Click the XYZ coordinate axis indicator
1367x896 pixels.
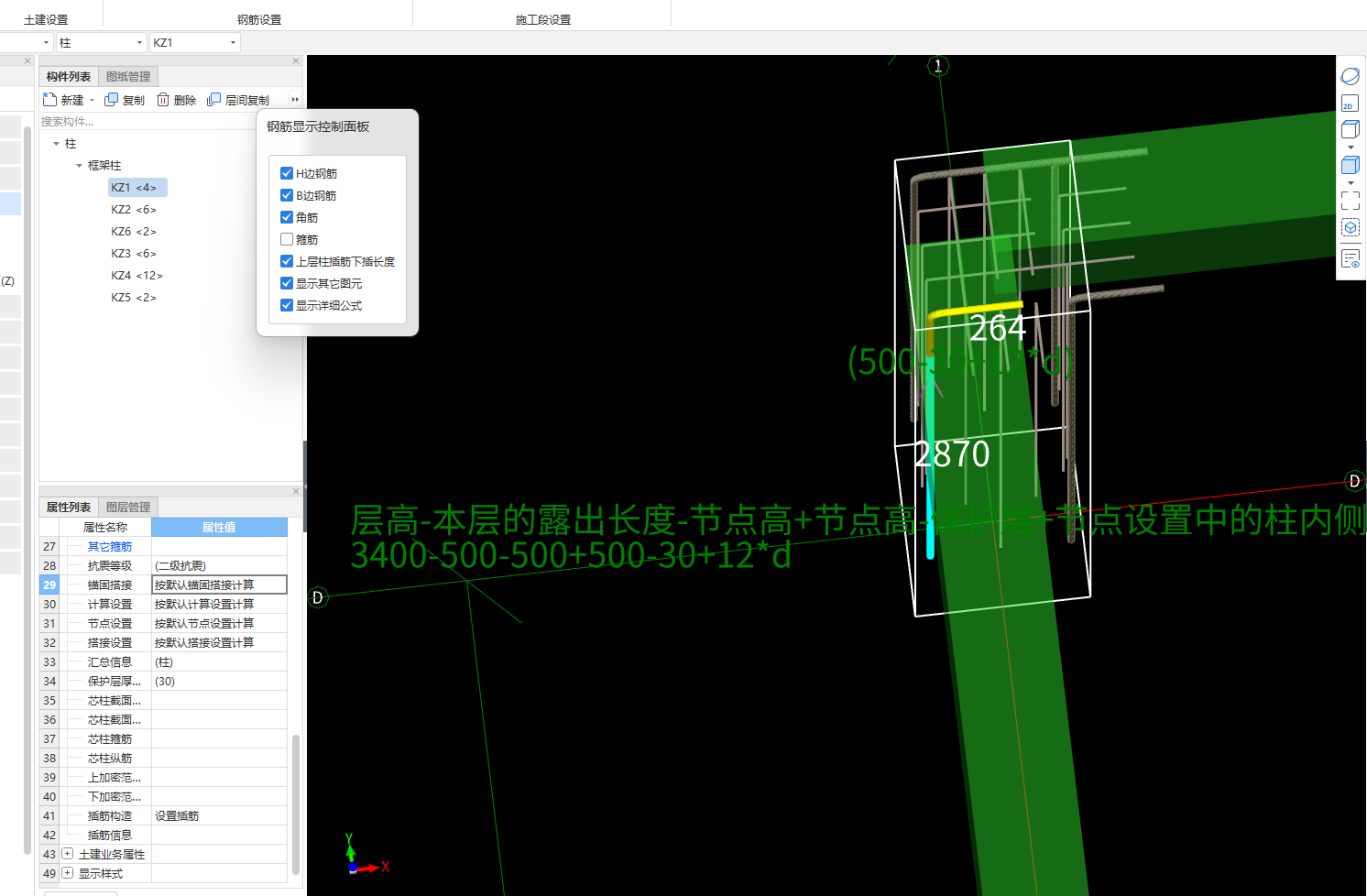tap(365, 854)
